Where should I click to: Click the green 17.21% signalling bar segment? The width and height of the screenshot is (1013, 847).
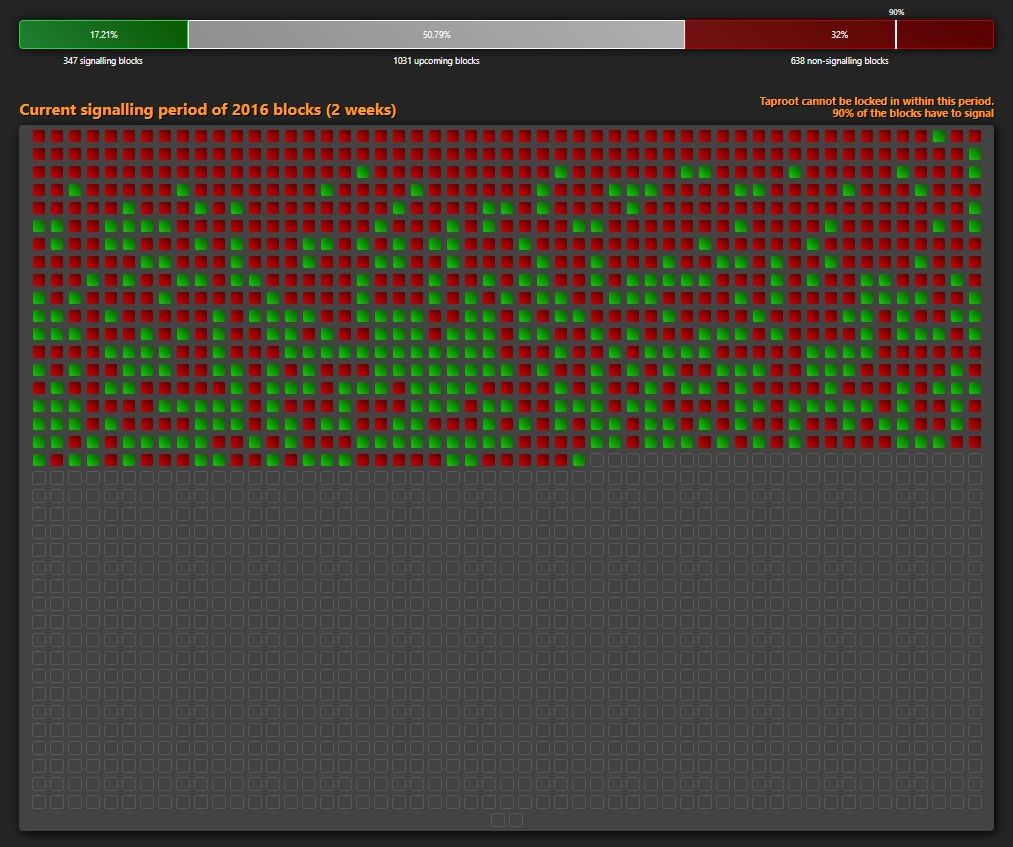103,34
